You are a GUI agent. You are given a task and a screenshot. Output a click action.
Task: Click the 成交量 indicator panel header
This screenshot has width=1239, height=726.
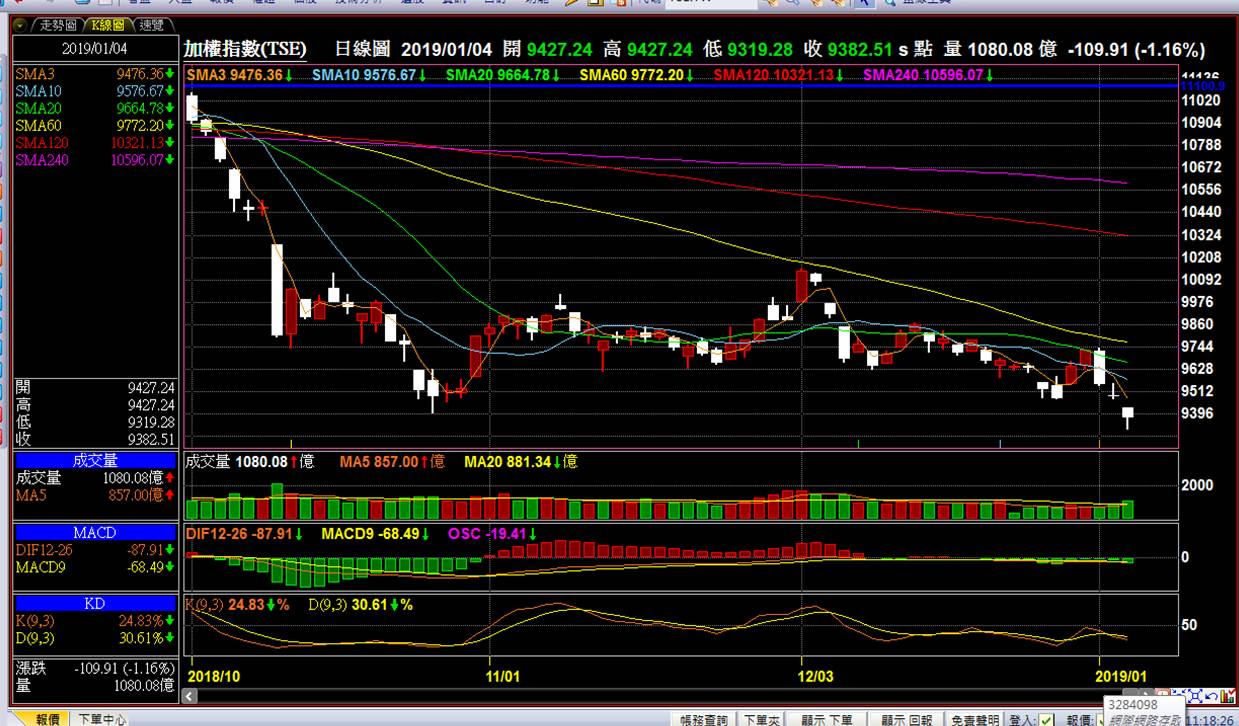[95, 460]
